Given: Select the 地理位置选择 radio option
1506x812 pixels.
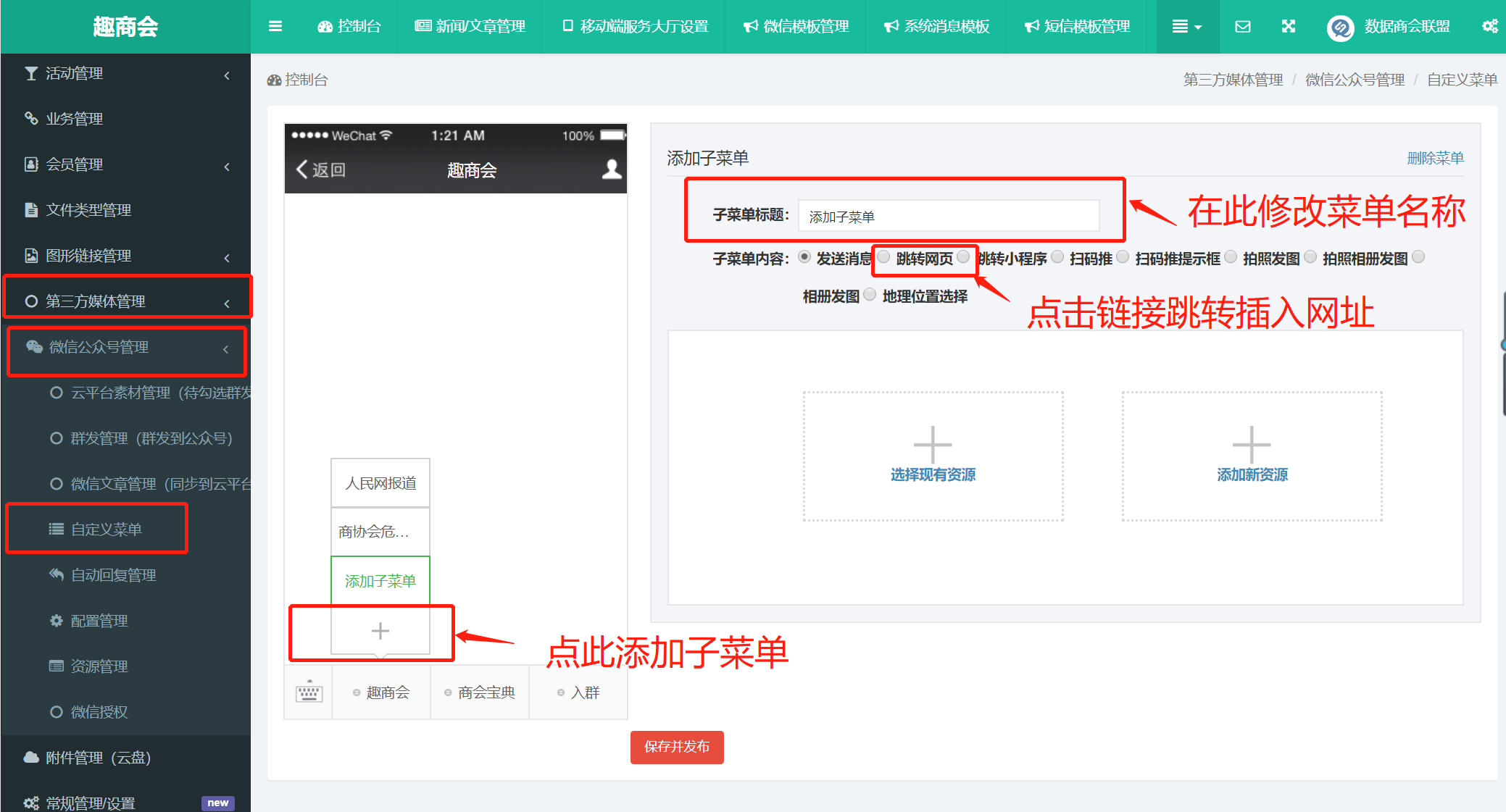Looking at the screenshot, I should [x=870, y=295].
